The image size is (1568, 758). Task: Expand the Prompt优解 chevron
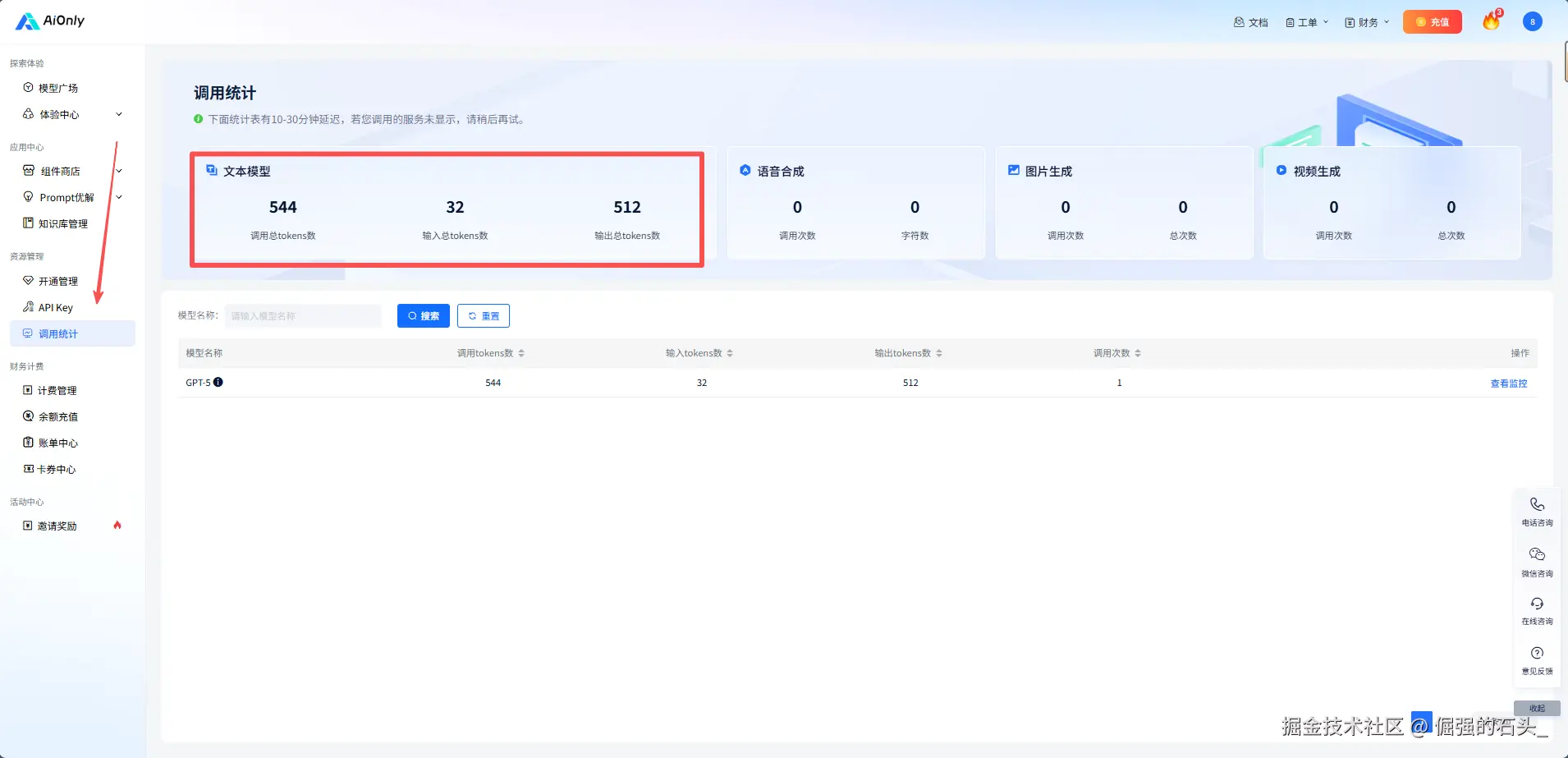click(x=119, y=197)
